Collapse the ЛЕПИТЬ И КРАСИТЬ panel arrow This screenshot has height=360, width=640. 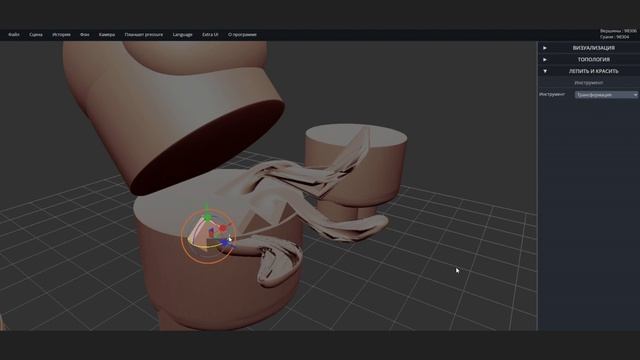pos(545,71)
